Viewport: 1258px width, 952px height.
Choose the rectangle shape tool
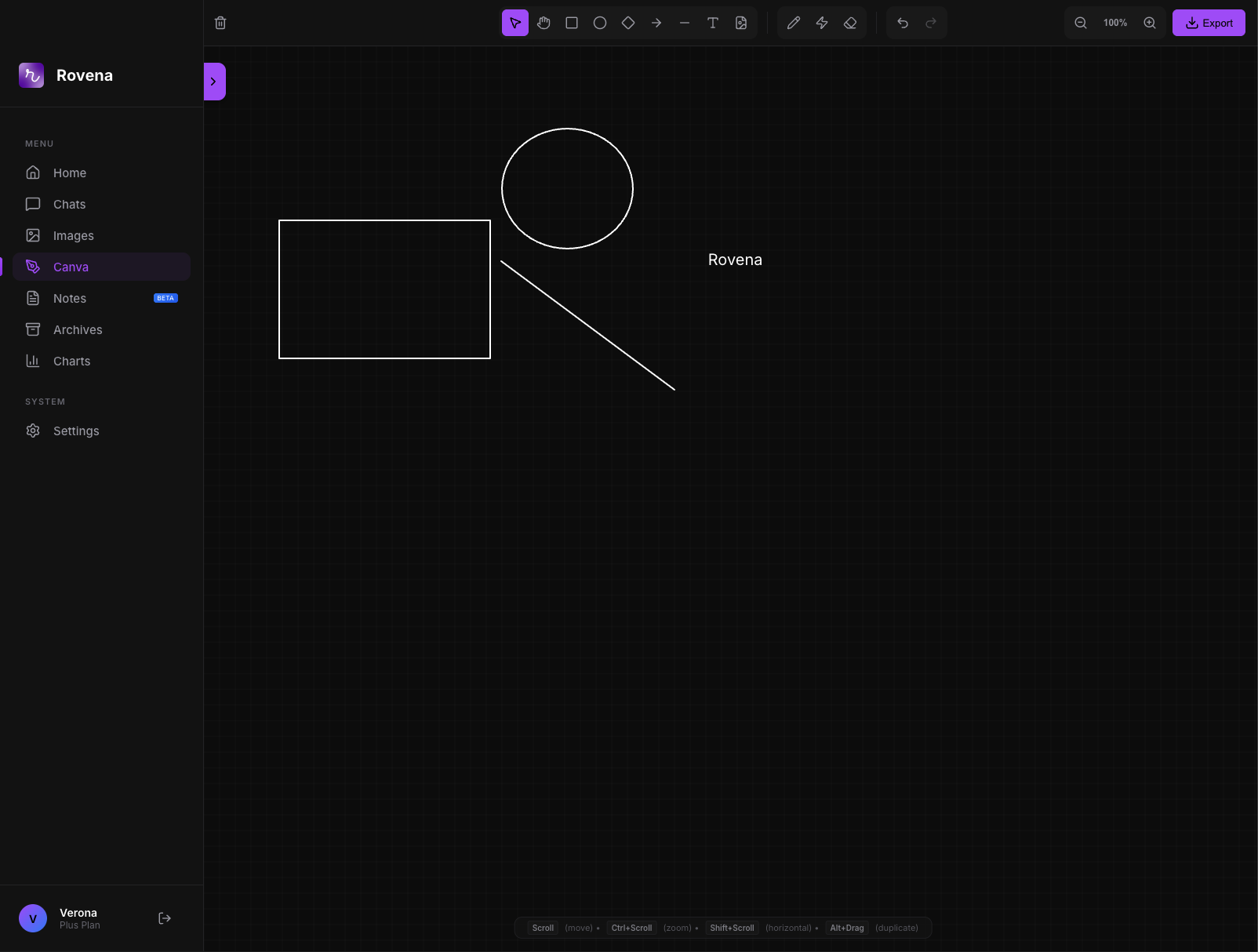pyautogui.click(x=572, y=23)
